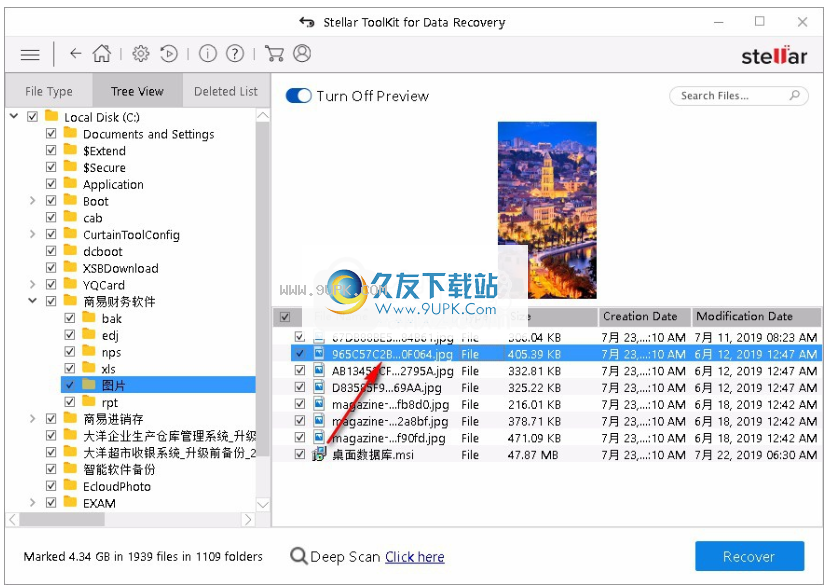
Task: Click image icon of magazine-...f90fd.jpg
Action: (x=319, y=437)
